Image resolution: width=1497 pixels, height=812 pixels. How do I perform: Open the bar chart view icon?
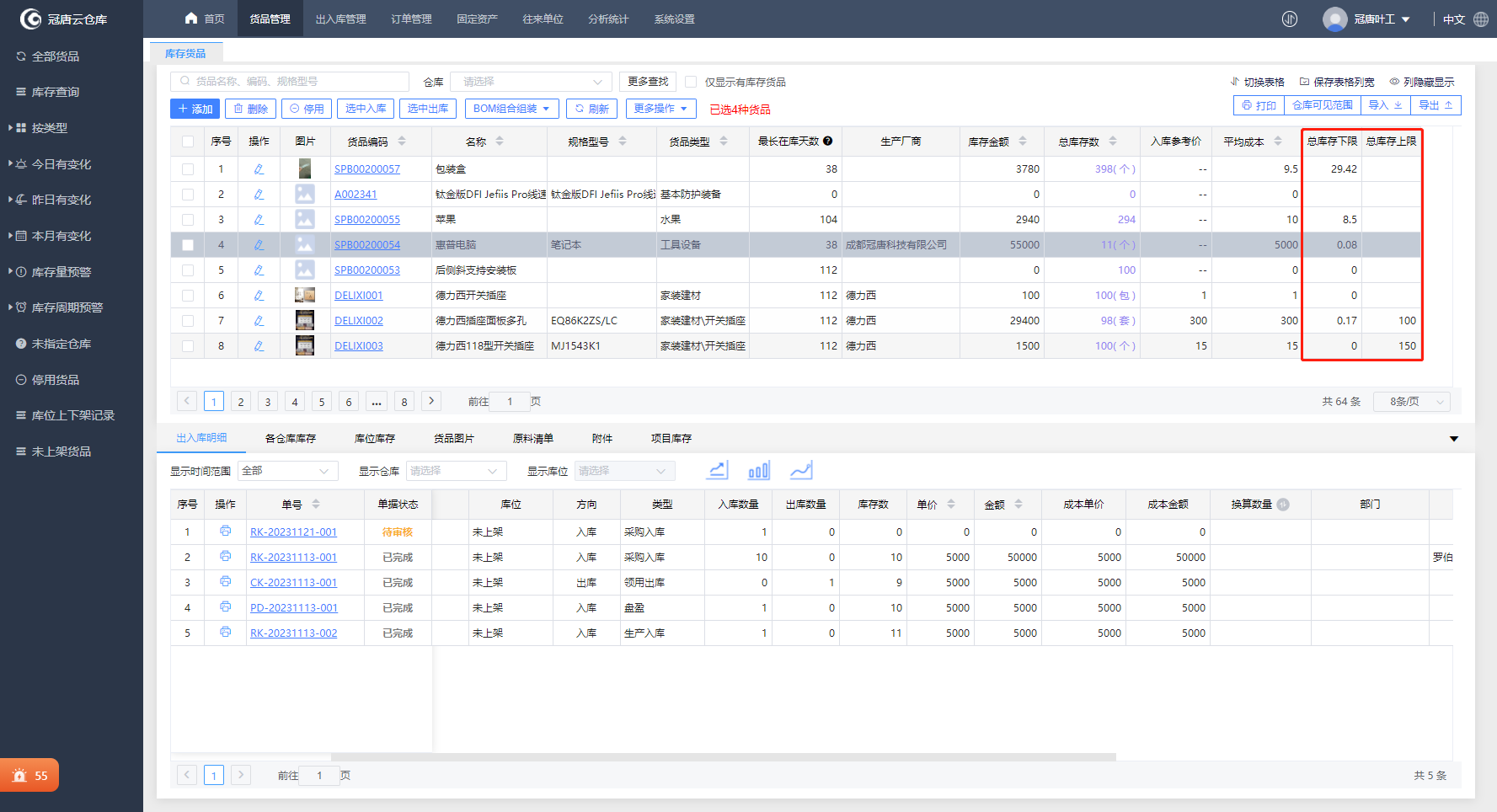pos(759,471)
